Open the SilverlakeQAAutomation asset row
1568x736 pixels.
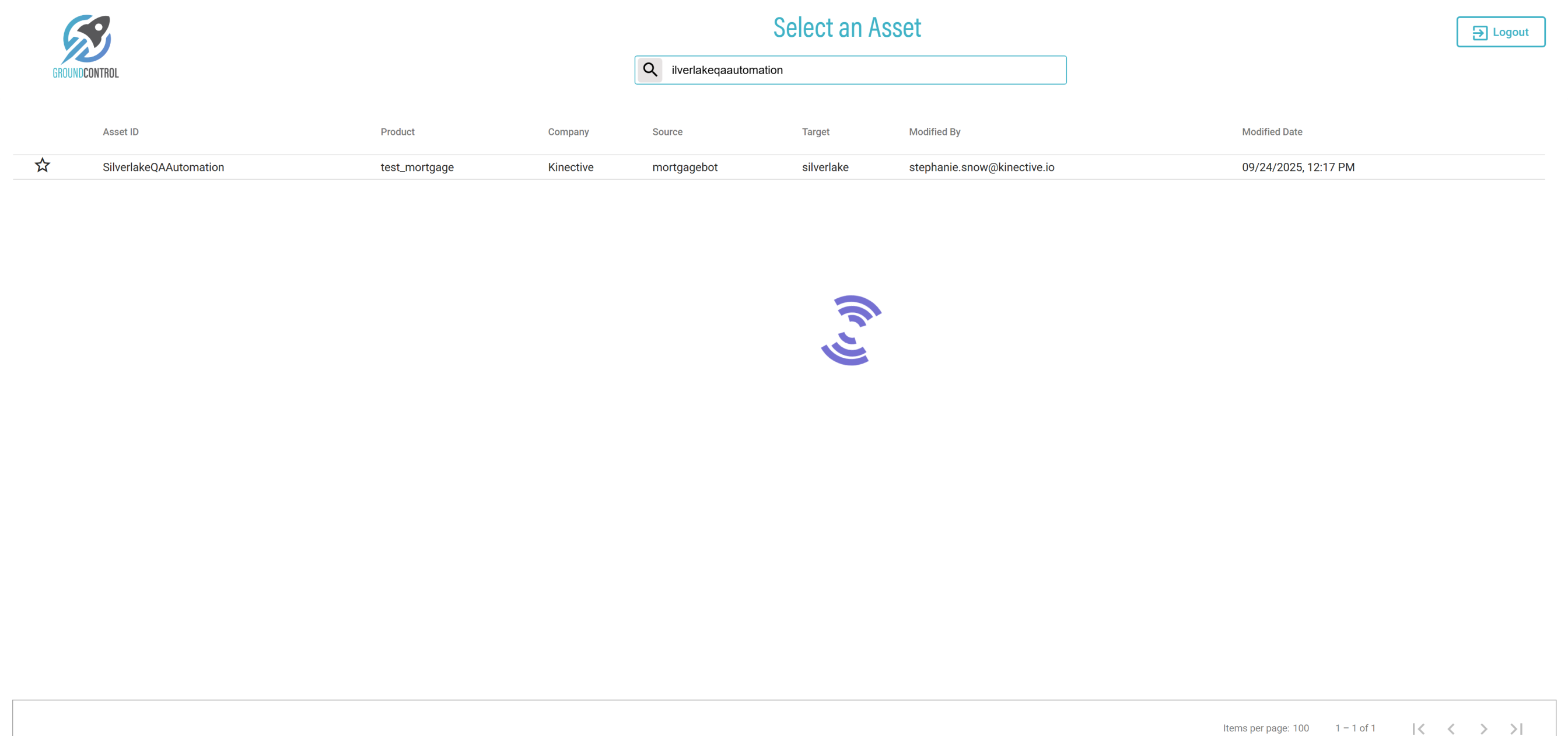tap(163, 167)
